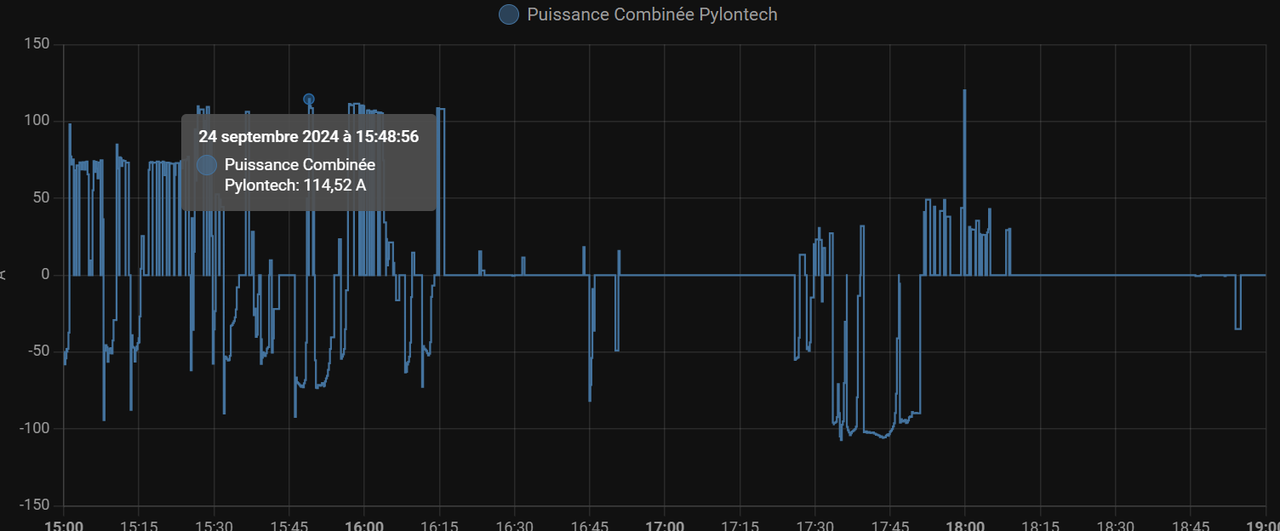Click the -150 y-axis label
1280x531 pixels.
[35, 506]
